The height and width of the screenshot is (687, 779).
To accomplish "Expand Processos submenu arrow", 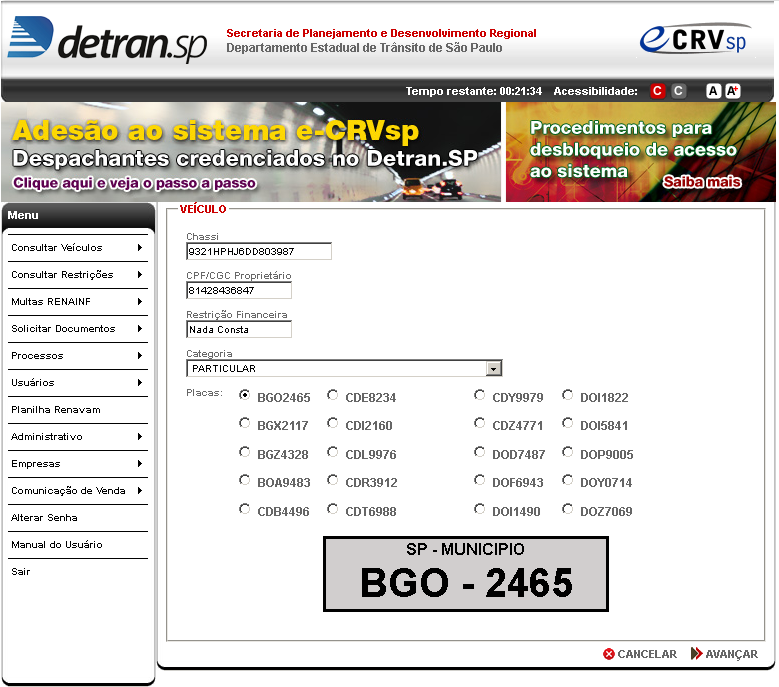I will [x=140, y=356].
